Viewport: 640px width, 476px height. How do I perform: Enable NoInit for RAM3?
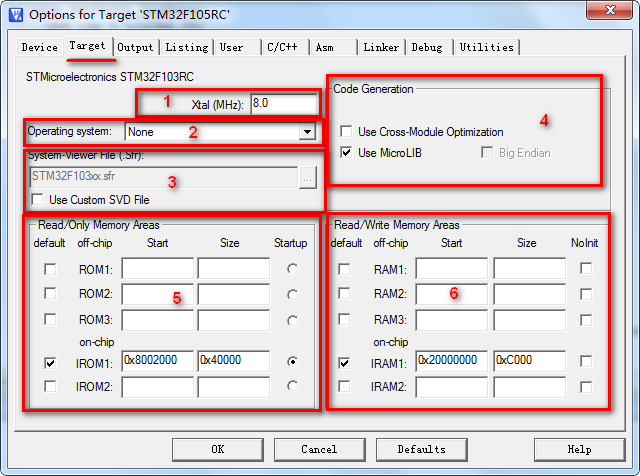click(x=586, y=320)
